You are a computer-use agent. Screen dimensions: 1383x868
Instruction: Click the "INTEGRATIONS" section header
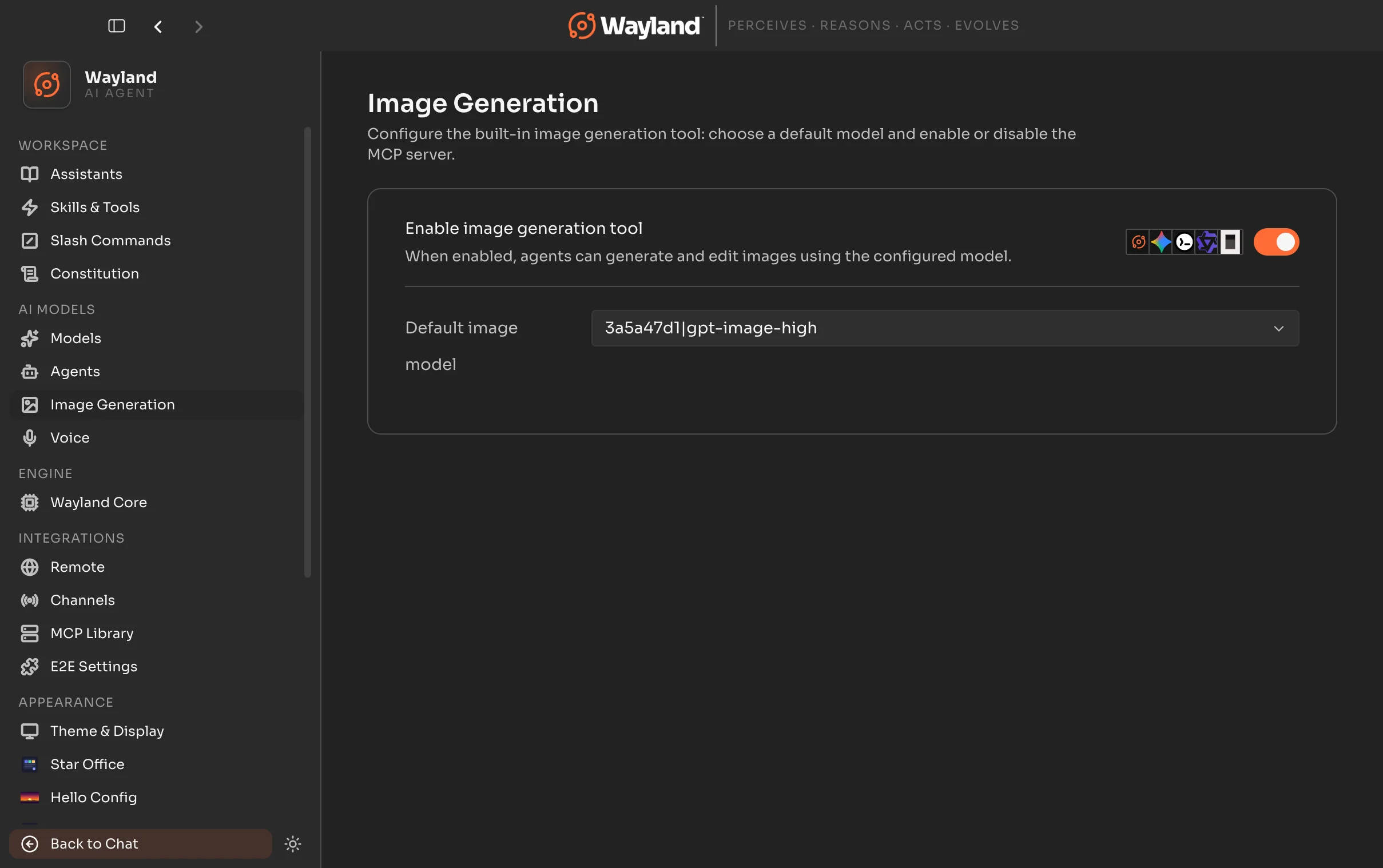71,538
